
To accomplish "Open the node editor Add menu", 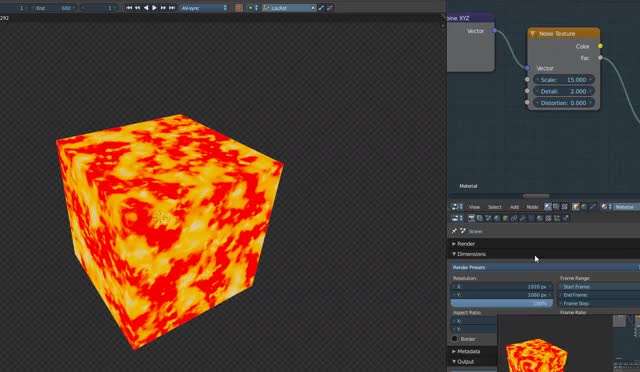I will [514, 207].
